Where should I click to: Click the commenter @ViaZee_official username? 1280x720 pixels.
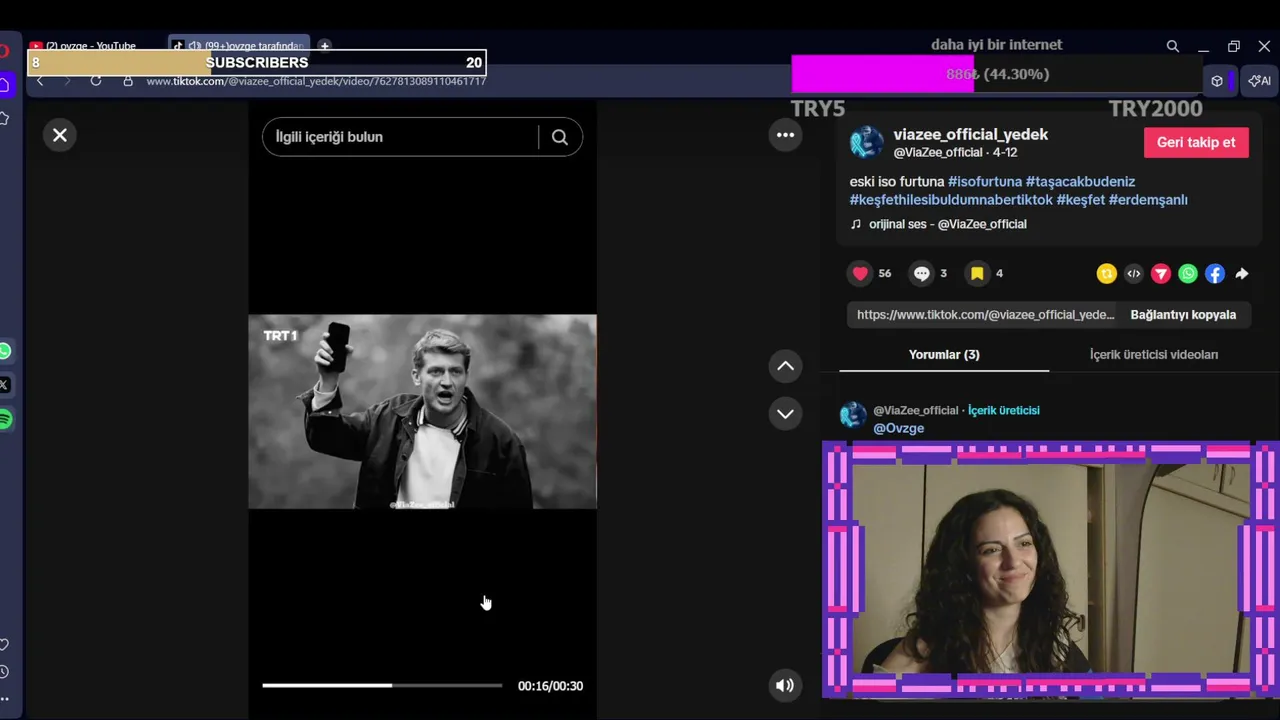915,410
